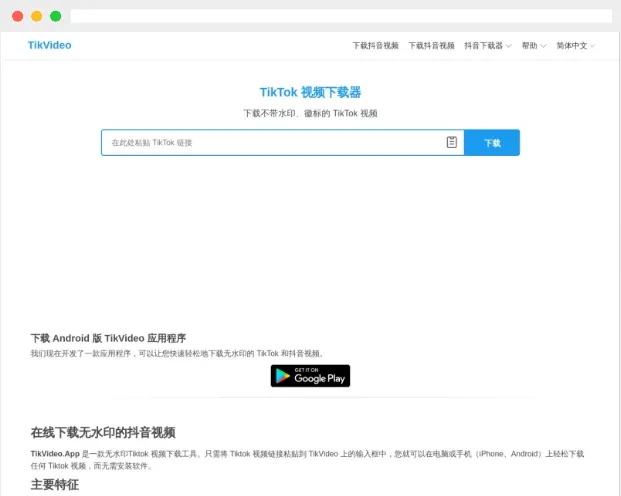Open the TikVideo logo home link
This screenshot has height=496, width=621.
coord(50,45)
